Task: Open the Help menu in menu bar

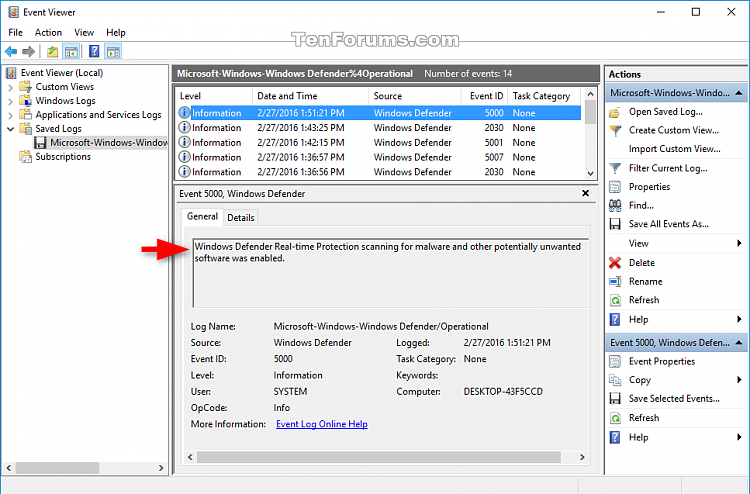Action: [116, 33]
